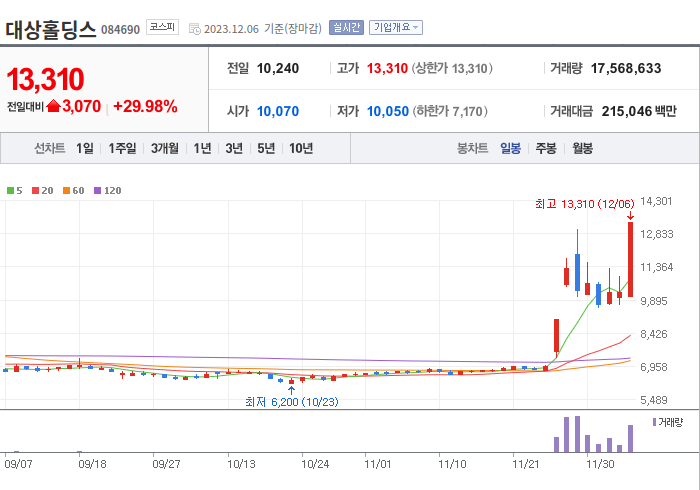The image size is (700, 490).
Task: Click the 전일 value 10,240
Action: (x=278, y=68)
